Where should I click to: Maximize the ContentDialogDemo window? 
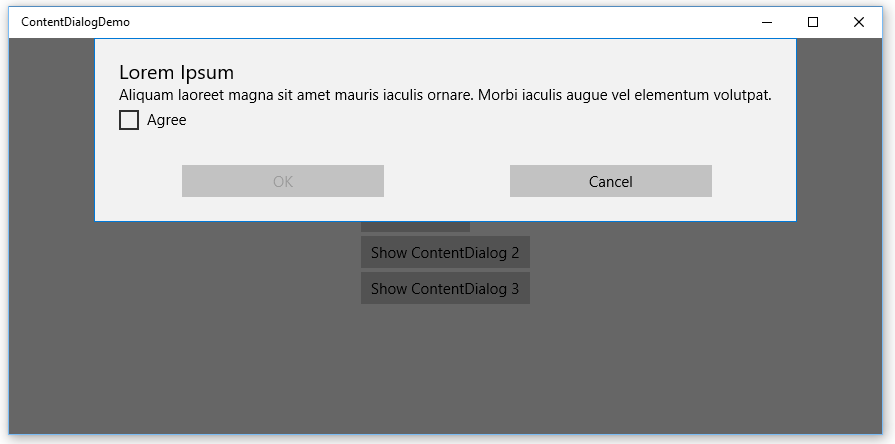tap(813, 22)
